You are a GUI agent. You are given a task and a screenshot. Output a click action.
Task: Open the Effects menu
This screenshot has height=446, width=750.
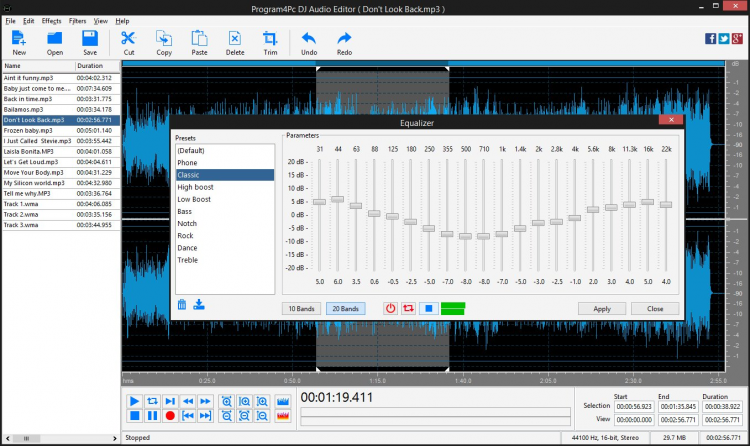point(51,21)
